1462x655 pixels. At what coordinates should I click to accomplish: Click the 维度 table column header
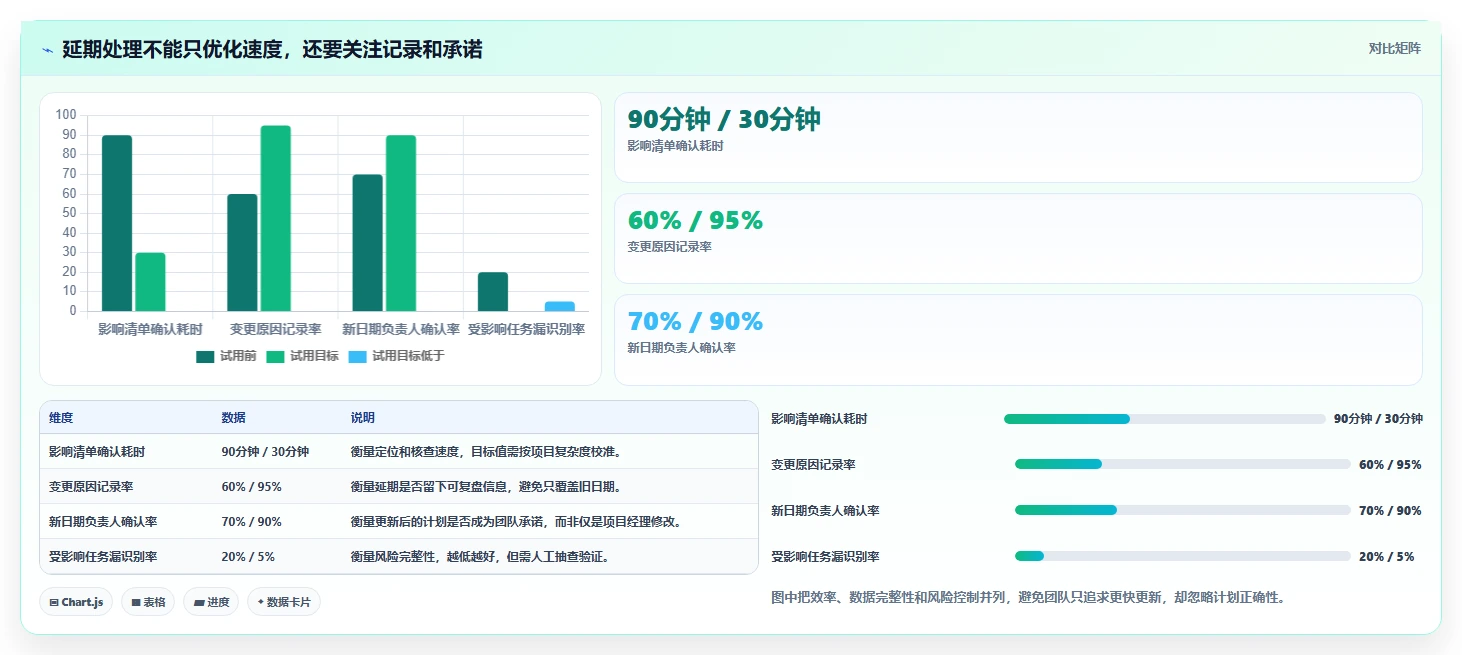coord(61,418)
